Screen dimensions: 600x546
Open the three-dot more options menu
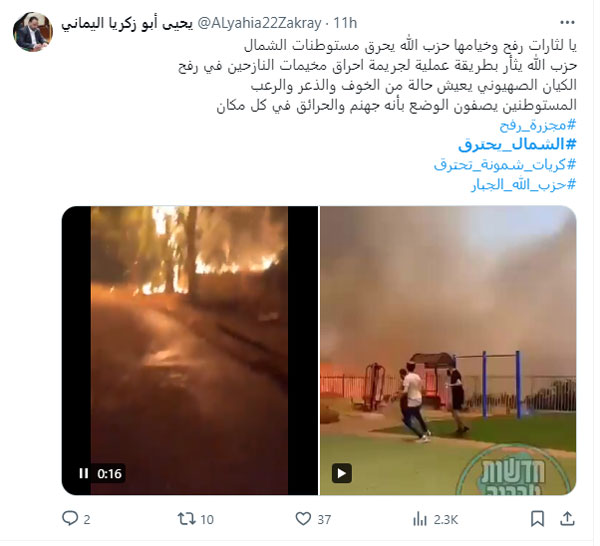567,23
